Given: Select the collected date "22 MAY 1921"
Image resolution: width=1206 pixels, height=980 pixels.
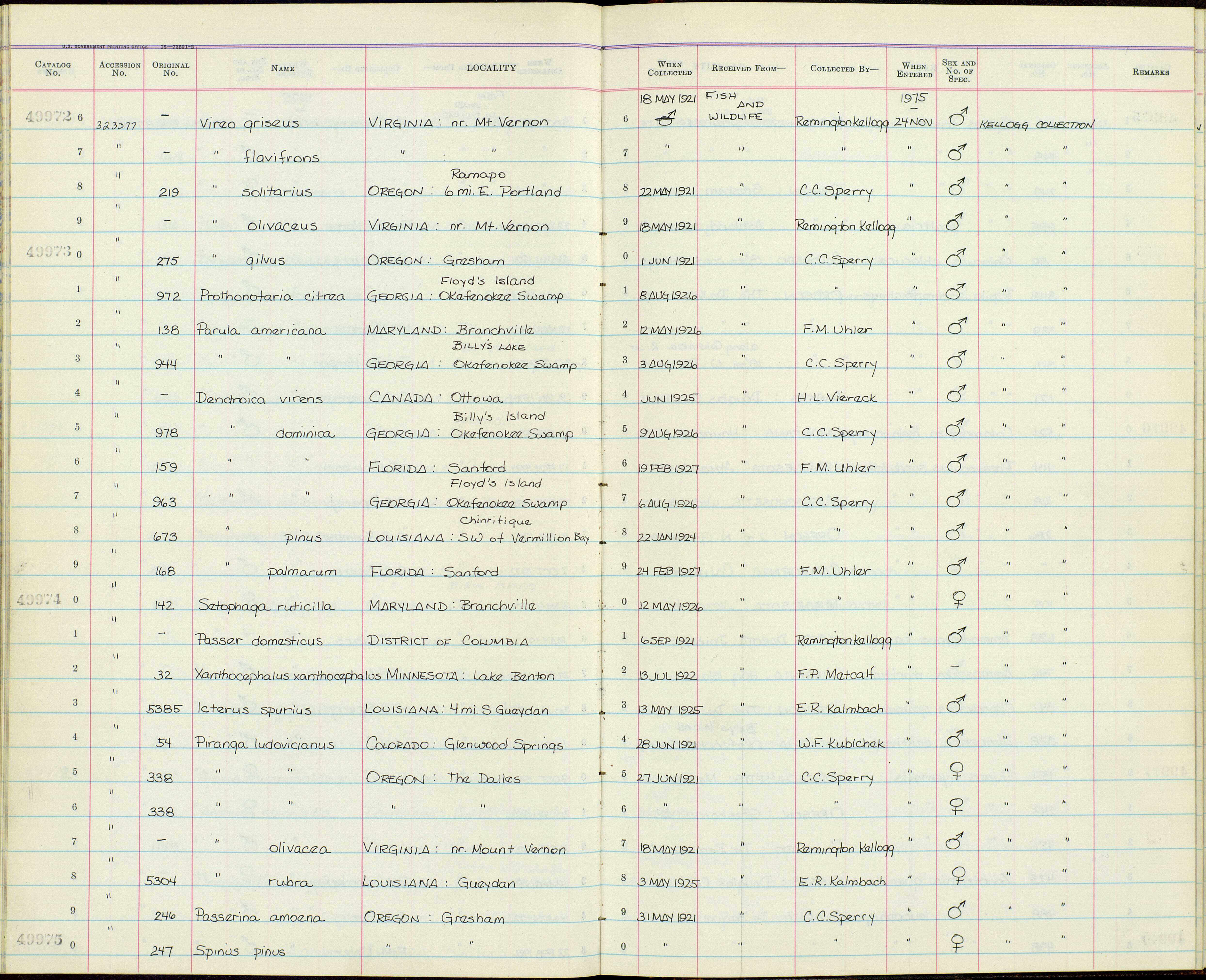Looking at the screenshot, I should 667,191.
